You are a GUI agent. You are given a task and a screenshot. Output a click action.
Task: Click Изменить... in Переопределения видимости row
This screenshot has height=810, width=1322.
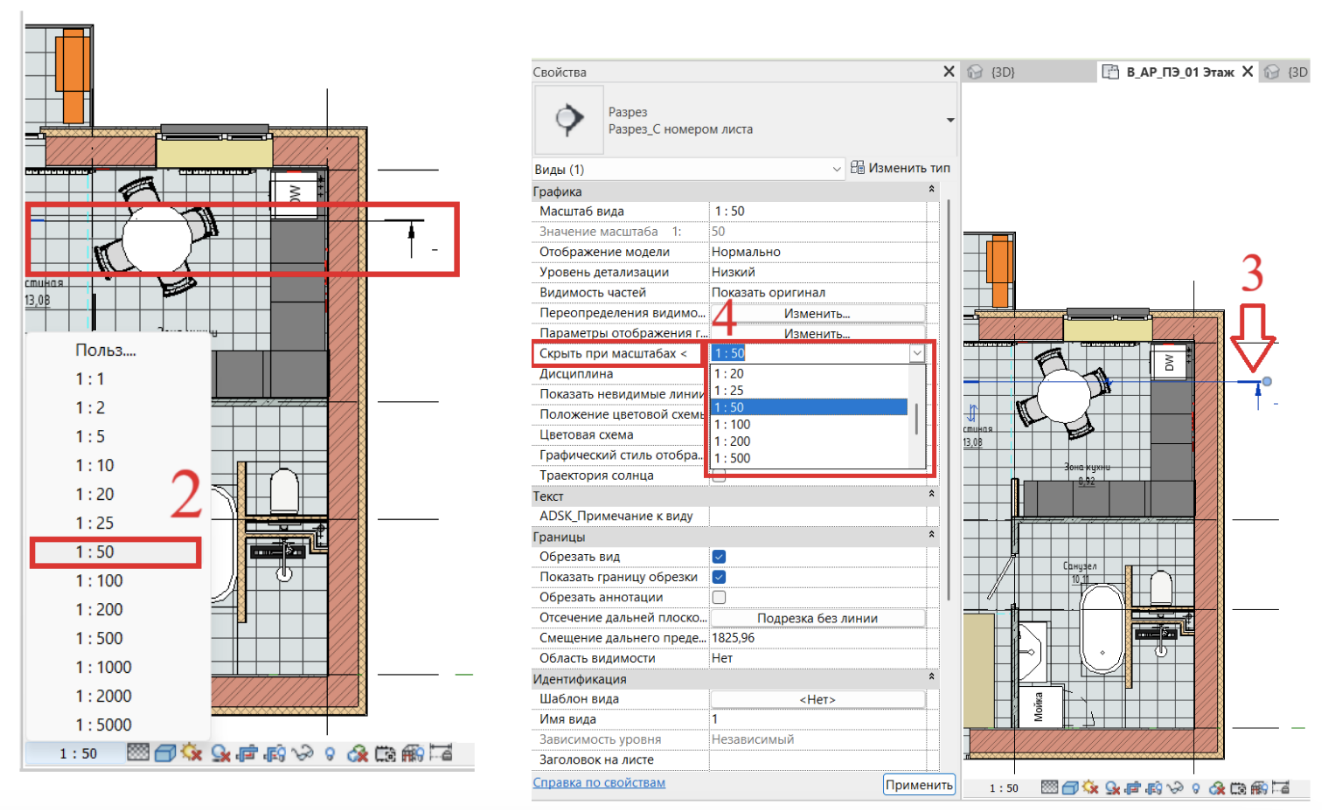click(817, 313)
